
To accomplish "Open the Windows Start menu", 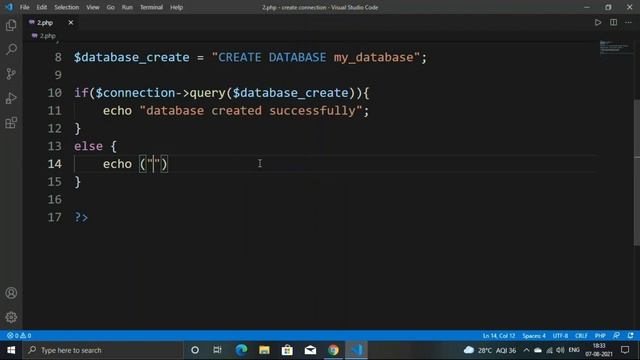I will pos(11,350).
